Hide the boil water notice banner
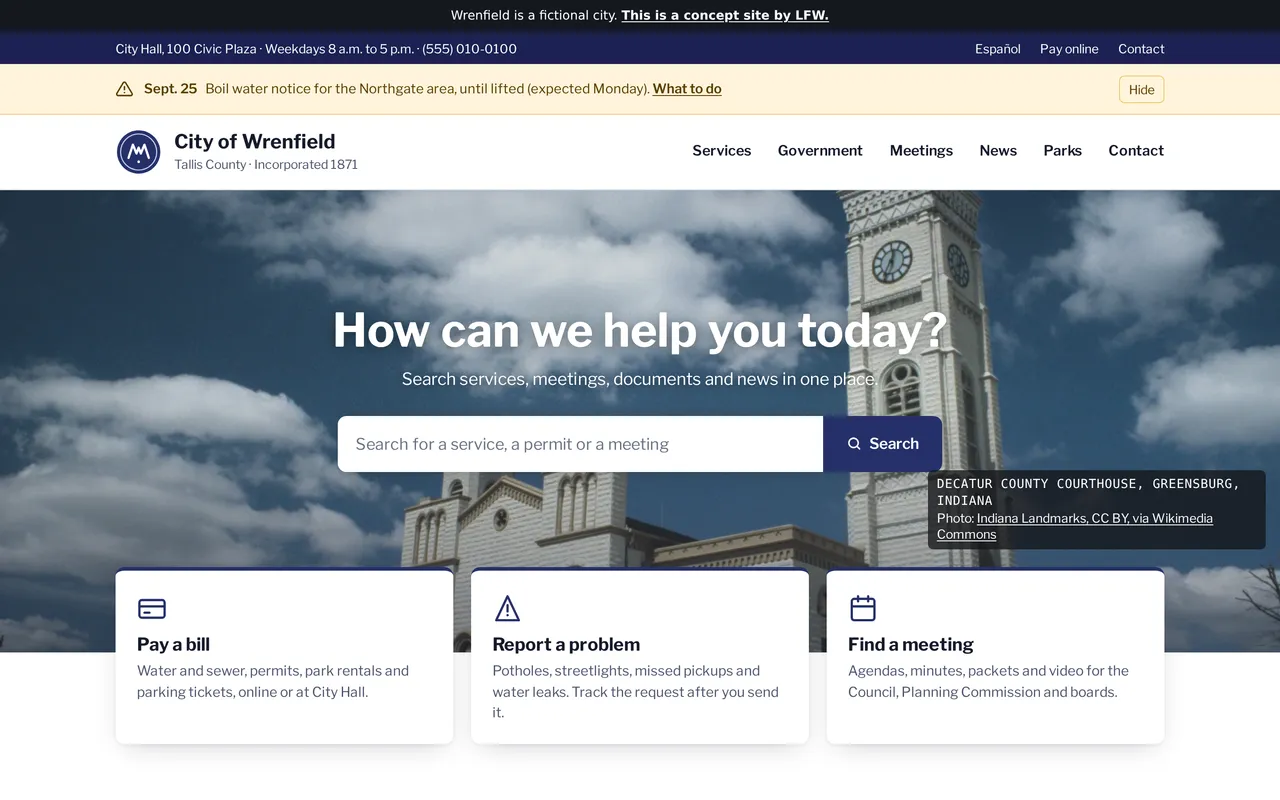Image resolution: width=1280 pixels, height=800 pixels. [x=1141, y=89]
